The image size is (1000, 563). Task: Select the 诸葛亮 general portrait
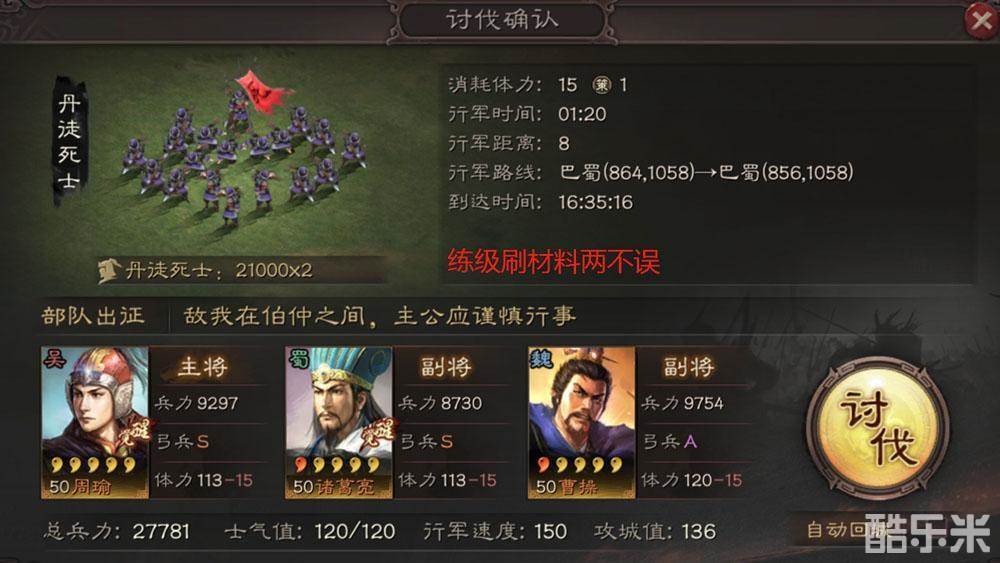click(339, 422)
